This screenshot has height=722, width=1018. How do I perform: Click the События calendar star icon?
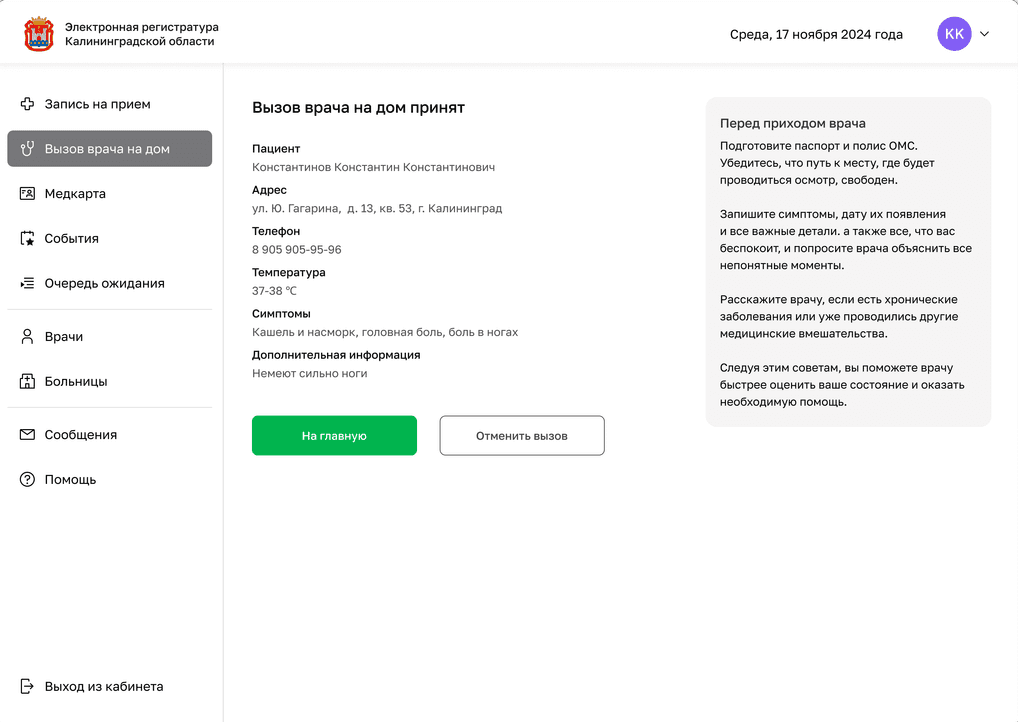[x=28, y=239]
